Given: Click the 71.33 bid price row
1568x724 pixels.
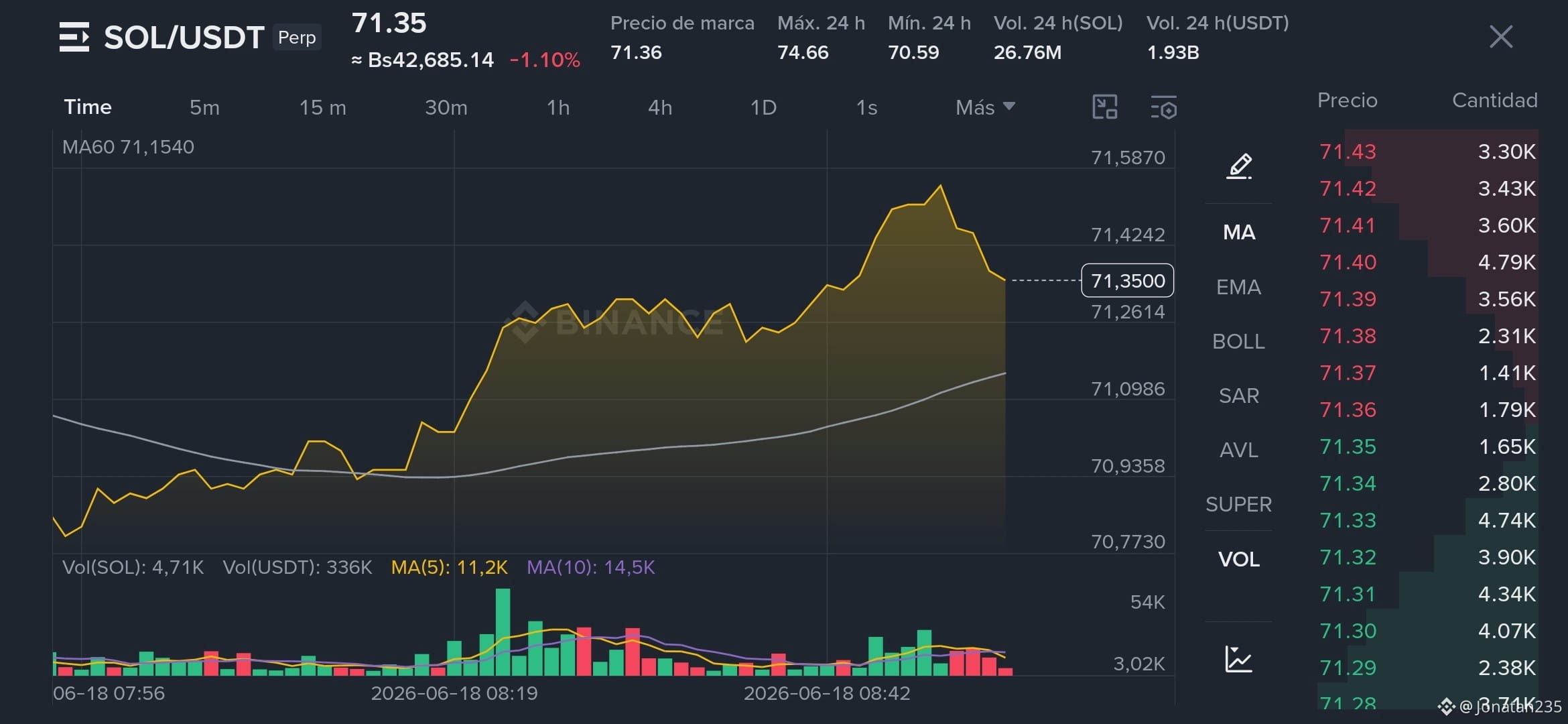Looking at the screenshot, I should pos(1428,520).
